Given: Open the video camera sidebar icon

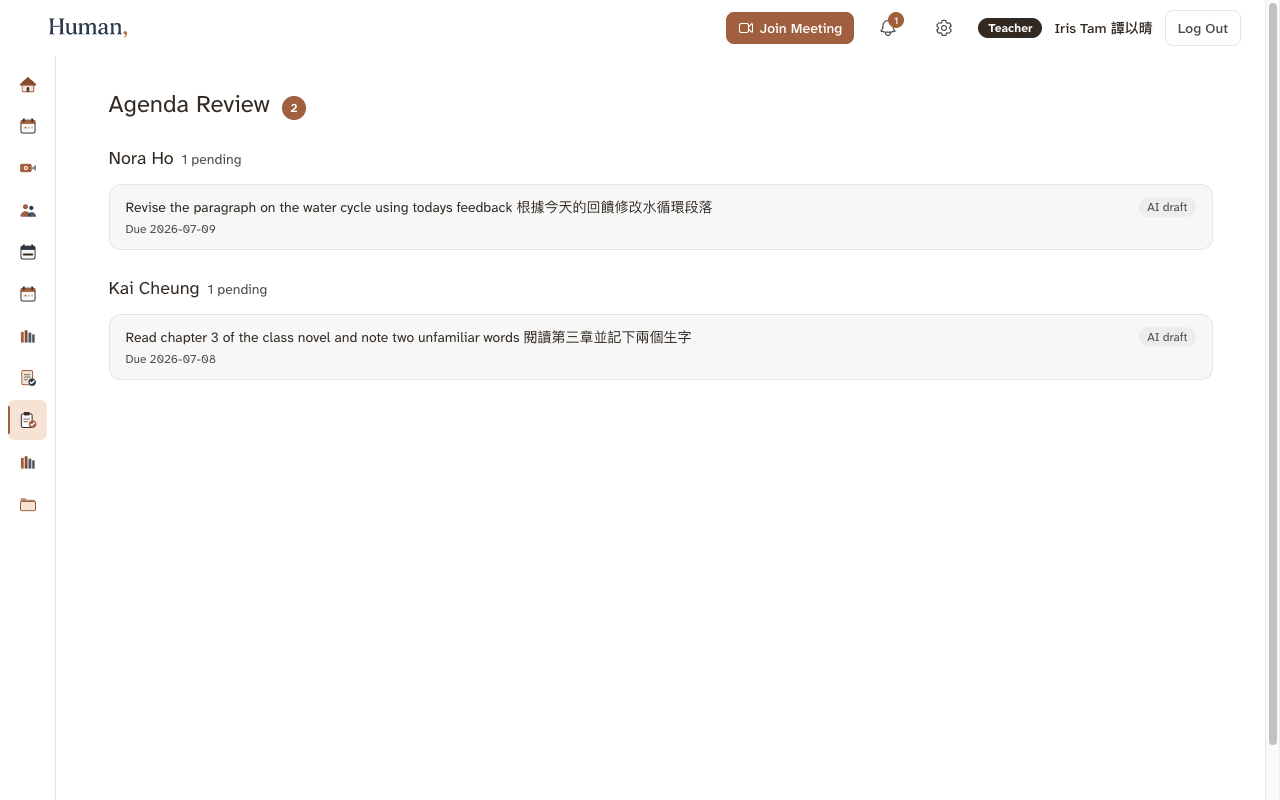Looking at the screenshot, I should tap(28, 169).
